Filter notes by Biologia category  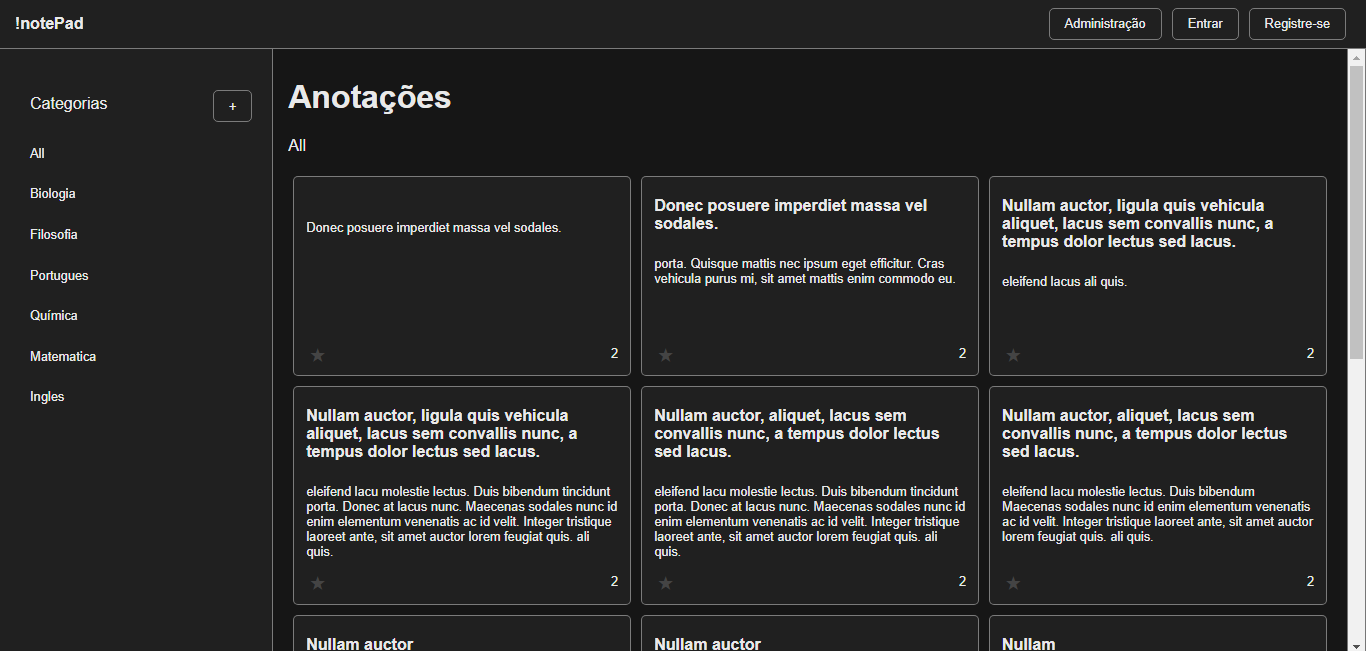53,194
